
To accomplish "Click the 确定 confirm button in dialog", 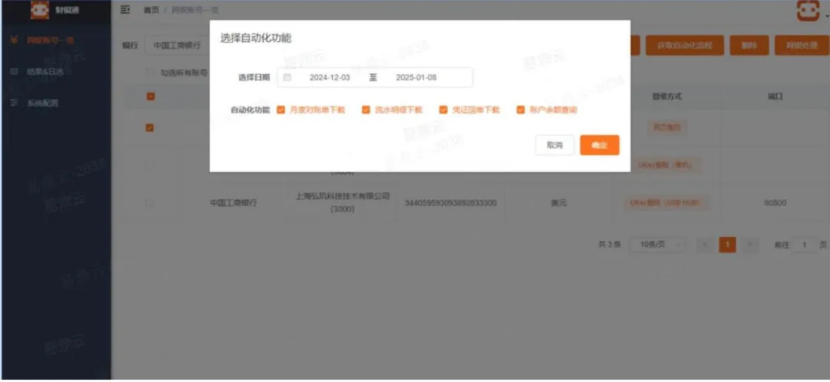I will click(599, 145).
